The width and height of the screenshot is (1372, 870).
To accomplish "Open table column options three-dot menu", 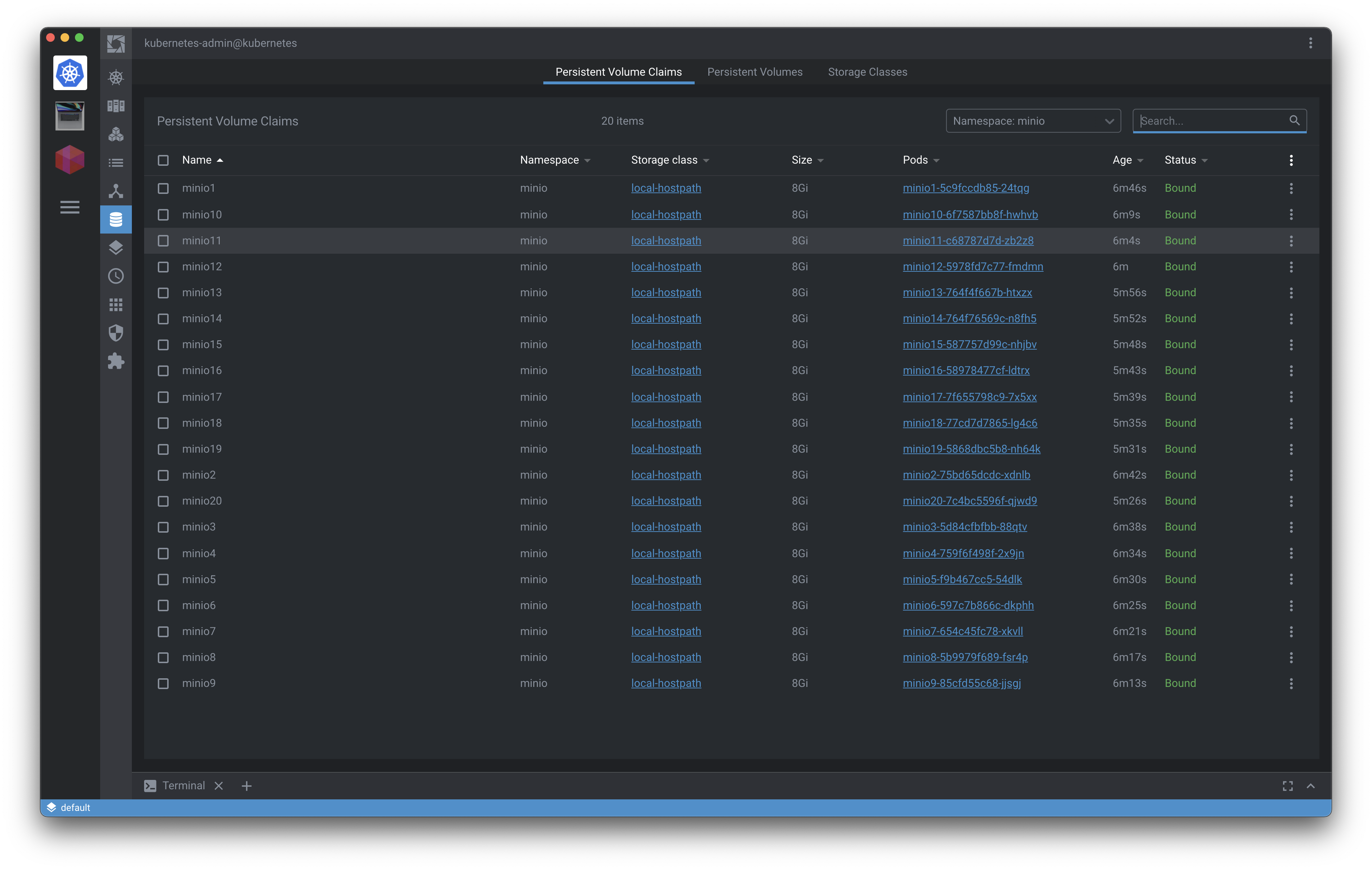I will [1291, 160].
